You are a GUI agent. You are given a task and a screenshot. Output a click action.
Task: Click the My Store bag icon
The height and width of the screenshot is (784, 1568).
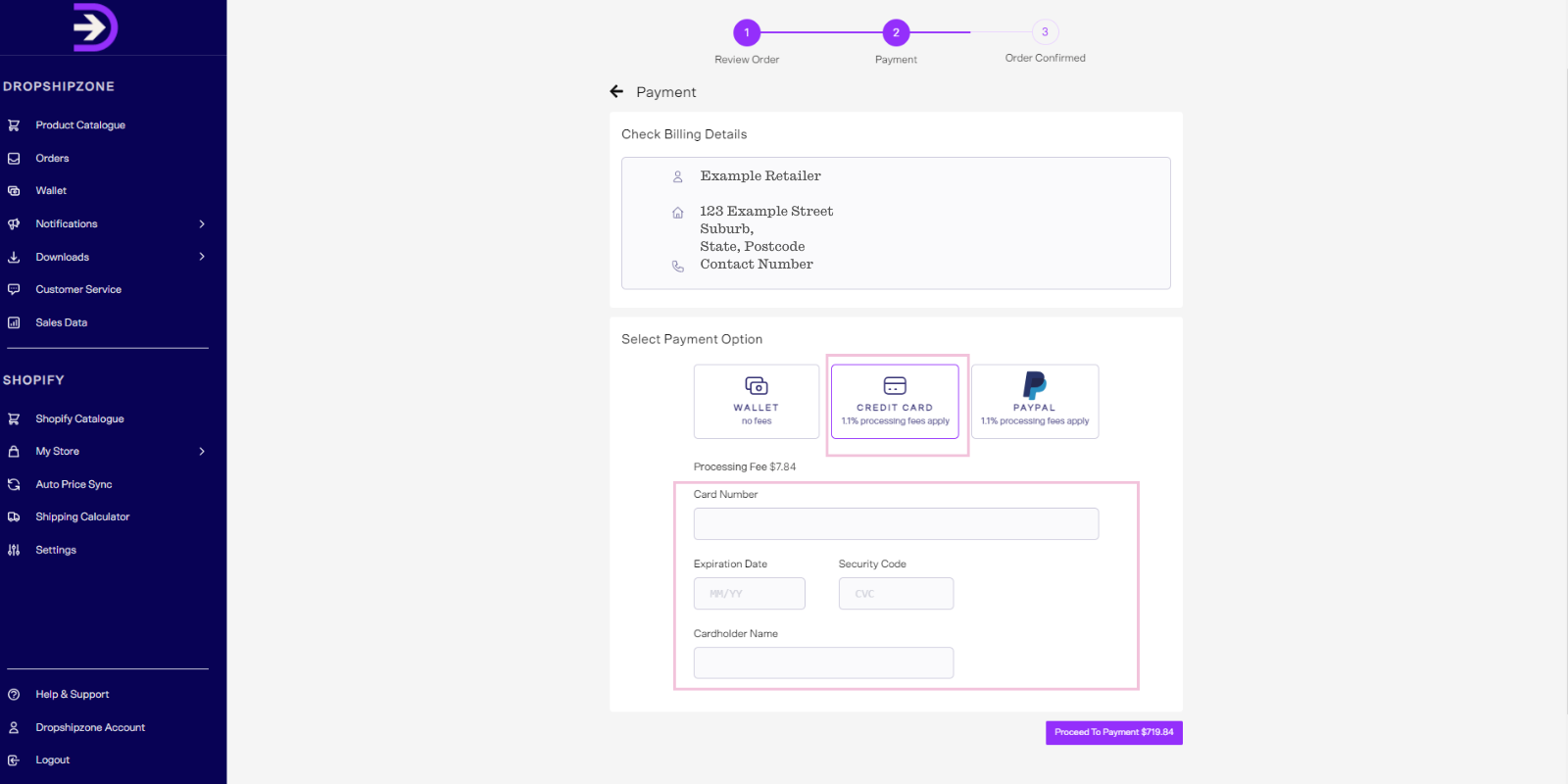(x=14, y=452)
